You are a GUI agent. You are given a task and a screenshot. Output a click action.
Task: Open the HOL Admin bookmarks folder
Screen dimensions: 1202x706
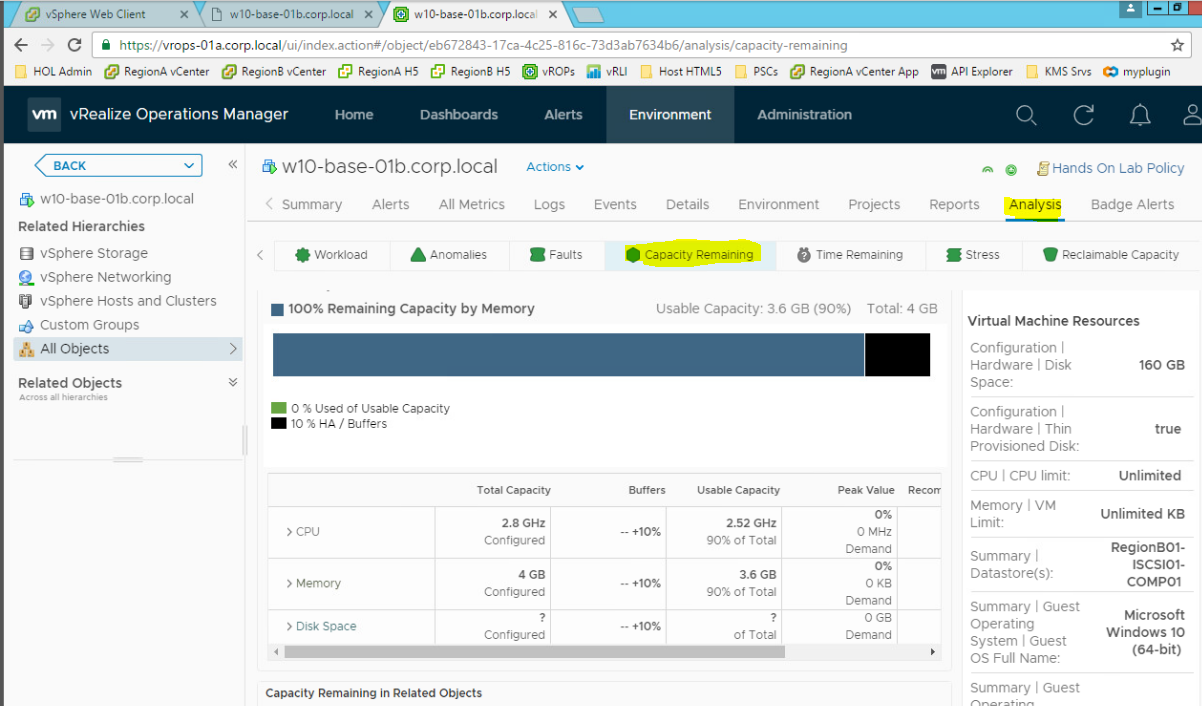pos(55,71)
